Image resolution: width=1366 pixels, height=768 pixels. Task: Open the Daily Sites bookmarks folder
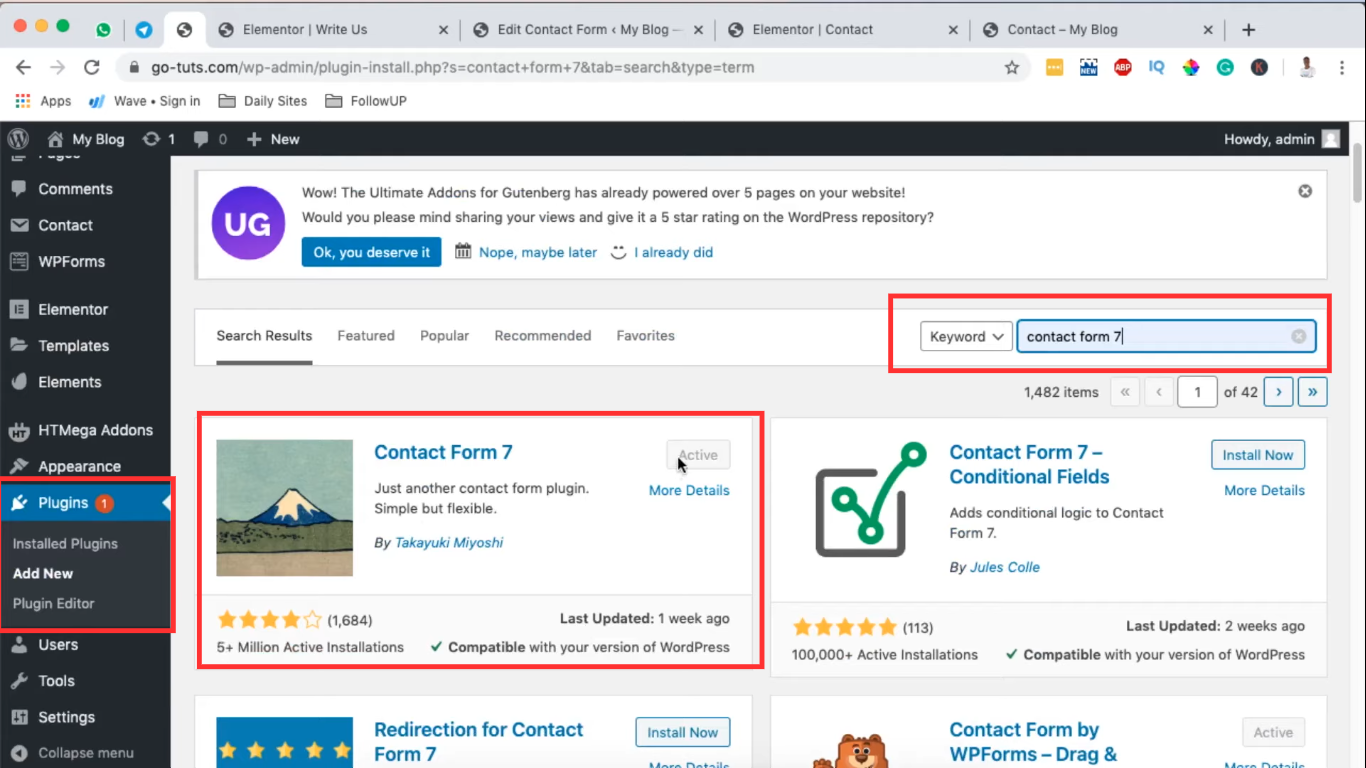tap(263, 101)
